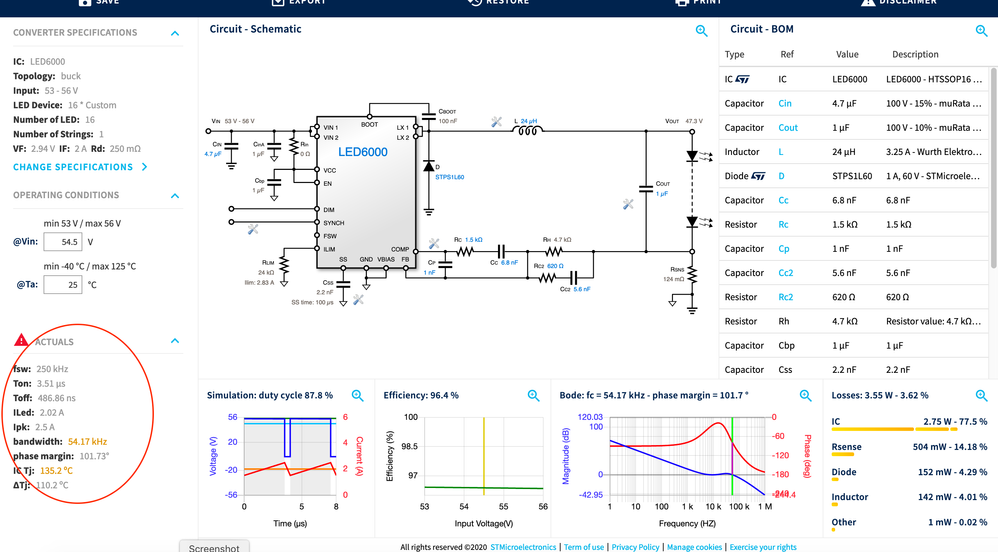
Task: Click the STMicroelectronics footer link
Action: tap(523, 547)
